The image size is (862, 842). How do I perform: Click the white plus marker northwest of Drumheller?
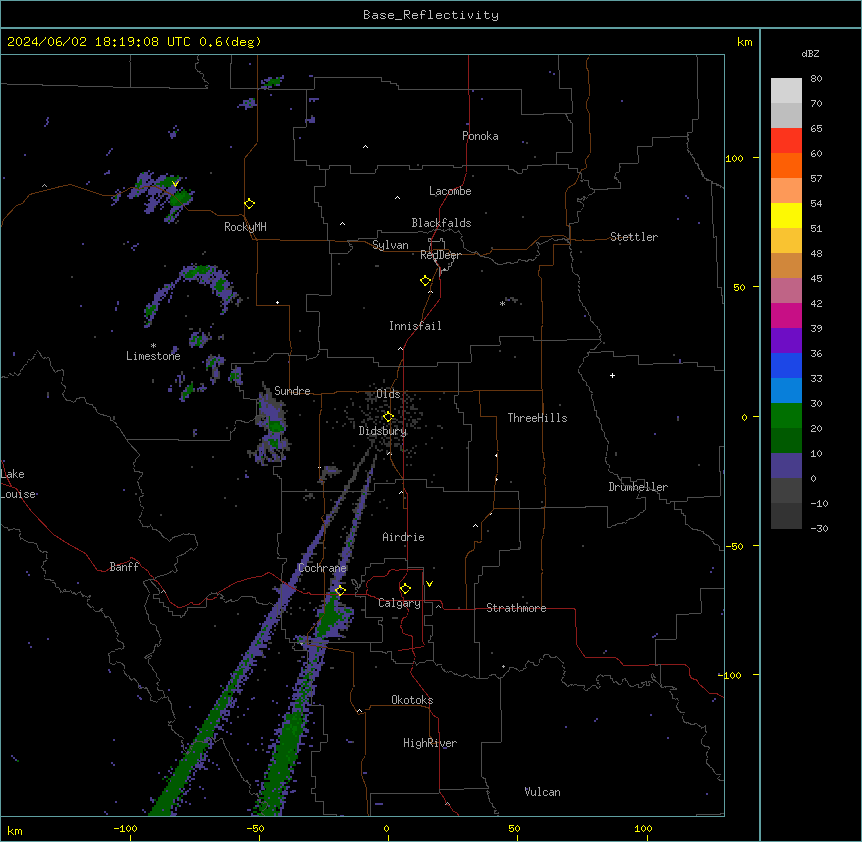[612, 375]
